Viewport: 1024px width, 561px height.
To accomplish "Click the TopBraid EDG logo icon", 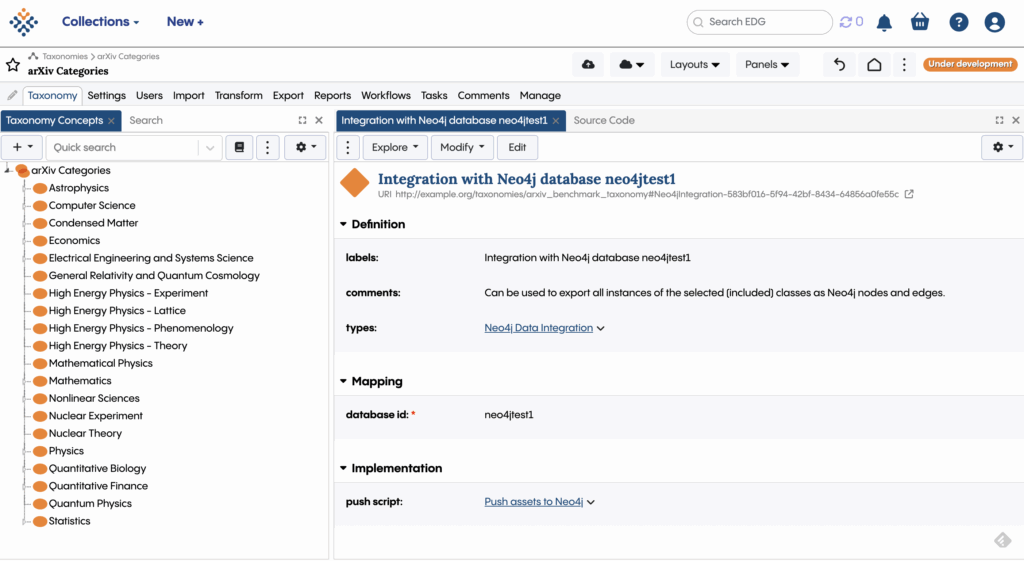I will coord(24,22).
